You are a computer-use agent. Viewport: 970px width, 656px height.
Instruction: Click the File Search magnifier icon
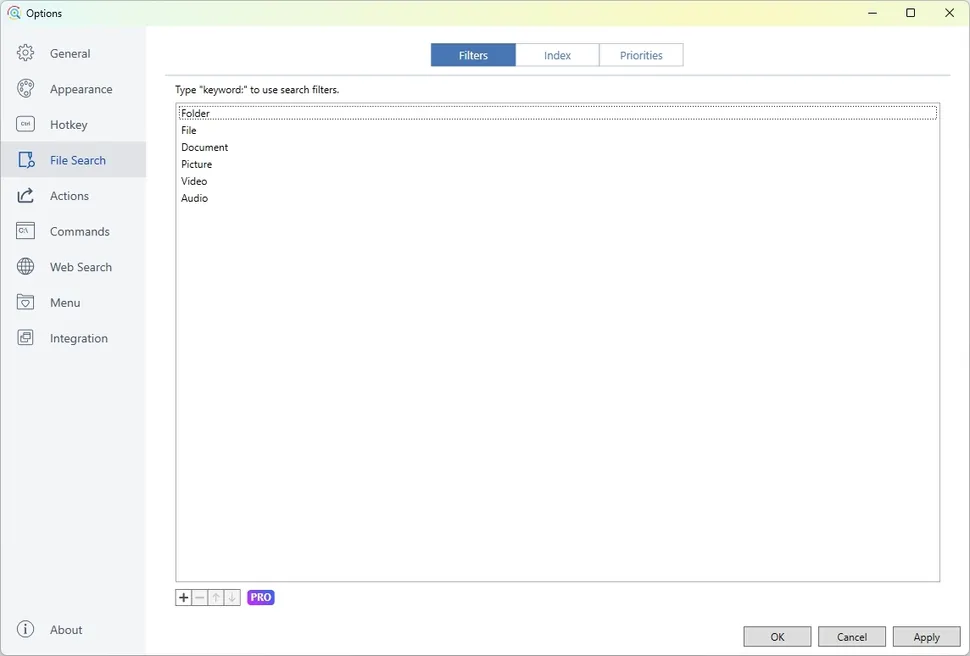(x=25, y=159)
